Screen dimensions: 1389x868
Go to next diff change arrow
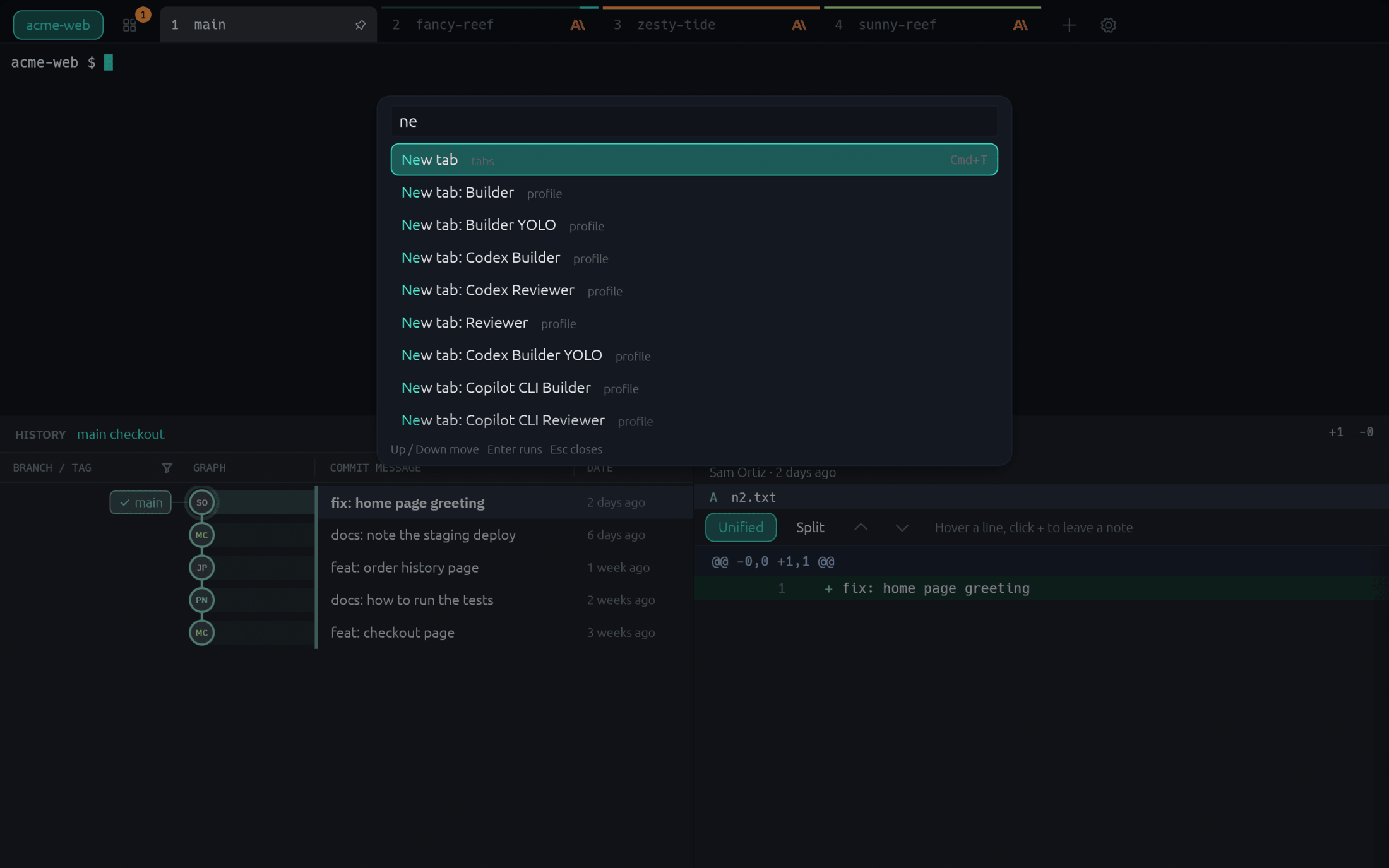(902, 527)
